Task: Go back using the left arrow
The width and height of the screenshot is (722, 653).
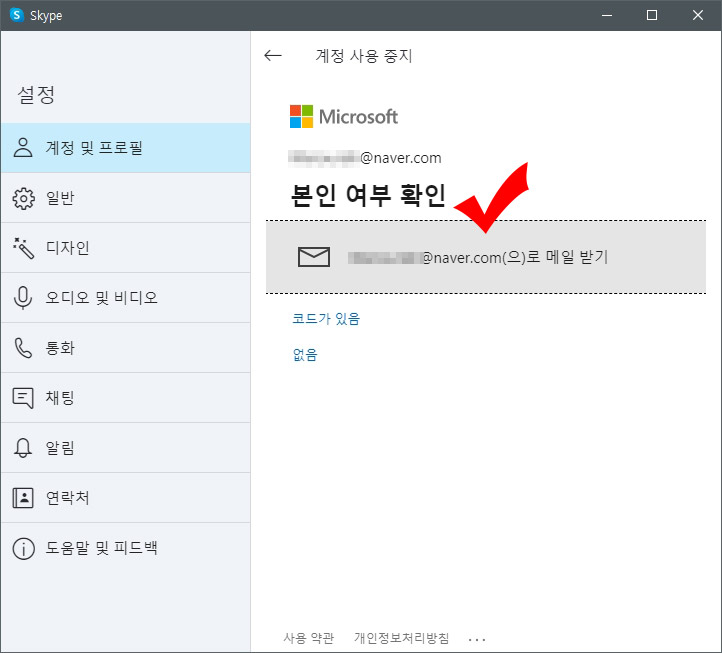Action: [x=273, y=56]
